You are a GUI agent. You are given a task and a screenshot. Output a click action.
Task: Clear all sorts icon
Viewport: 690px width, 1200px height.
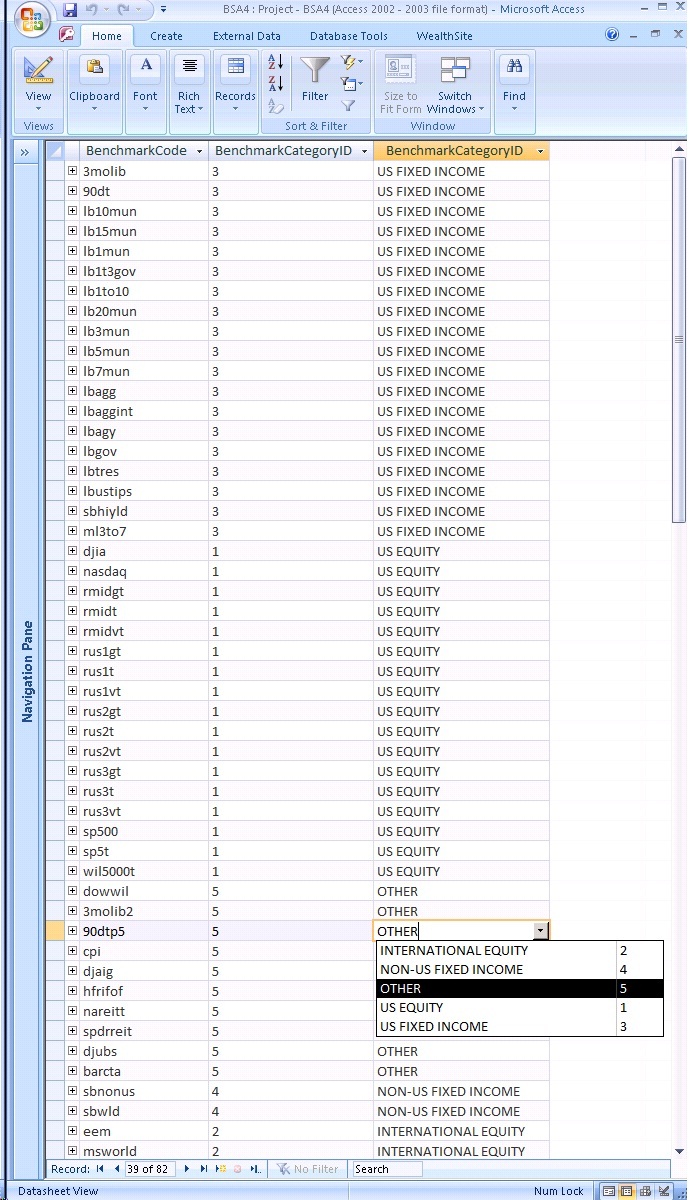[276, 105]
